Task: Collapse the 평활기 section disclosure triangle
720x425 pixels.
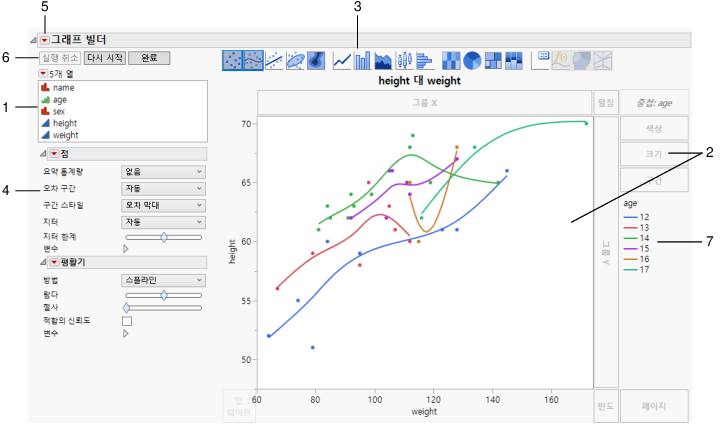Action: (x=43, y=262)
